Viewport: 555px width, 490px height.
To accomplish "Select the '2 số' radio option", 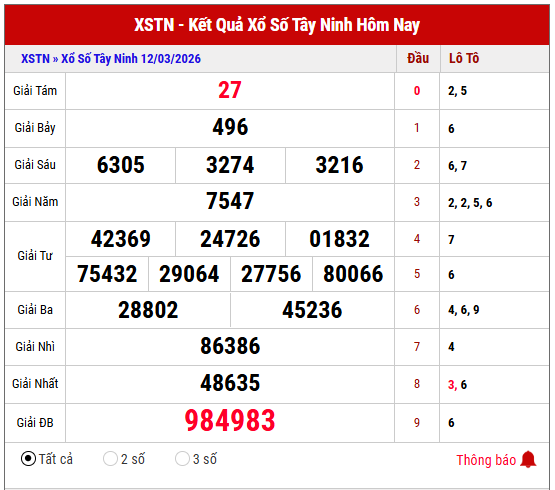I will coord(110,459).
